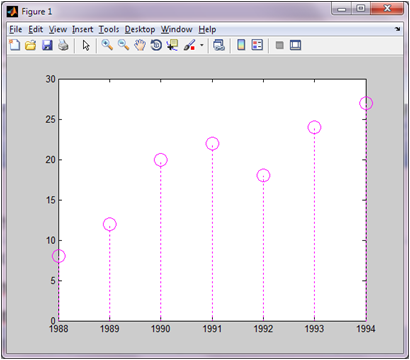Select the Pan hand tool
This screenshot has height=360, width=410.
point(140,45)
